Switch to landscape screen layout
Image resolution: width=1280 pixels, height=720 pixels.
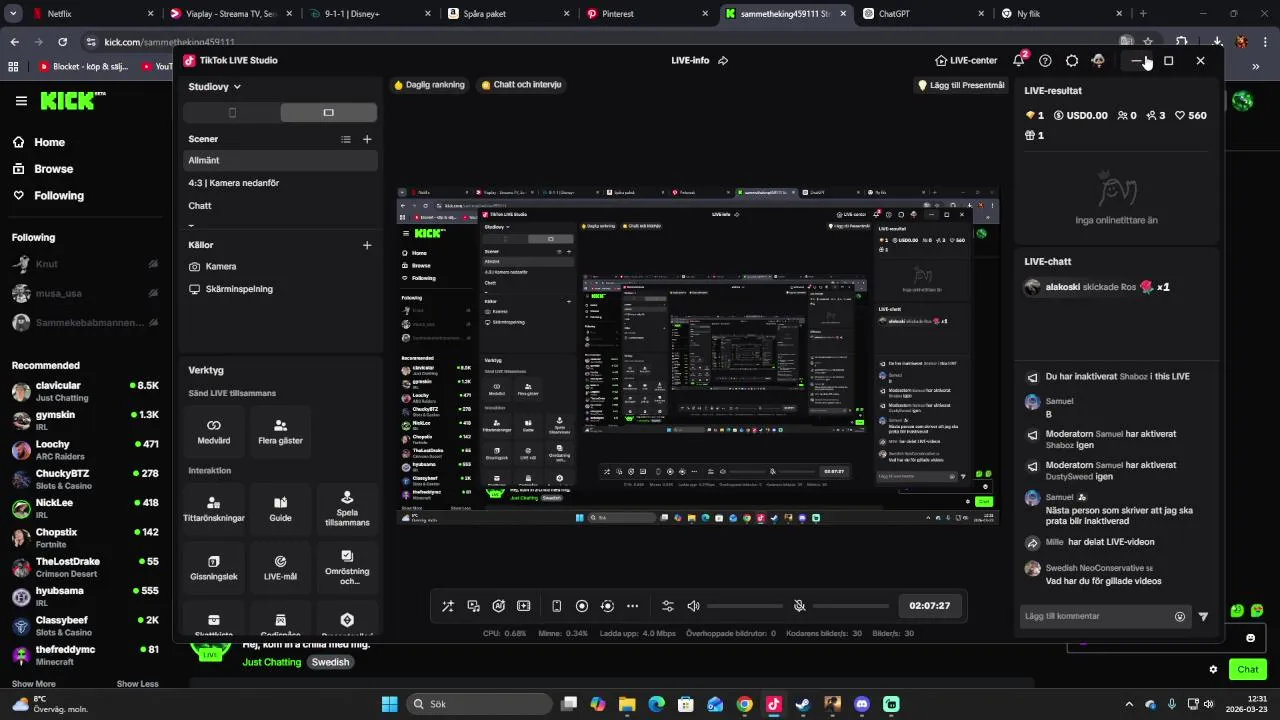click(328, 113)
